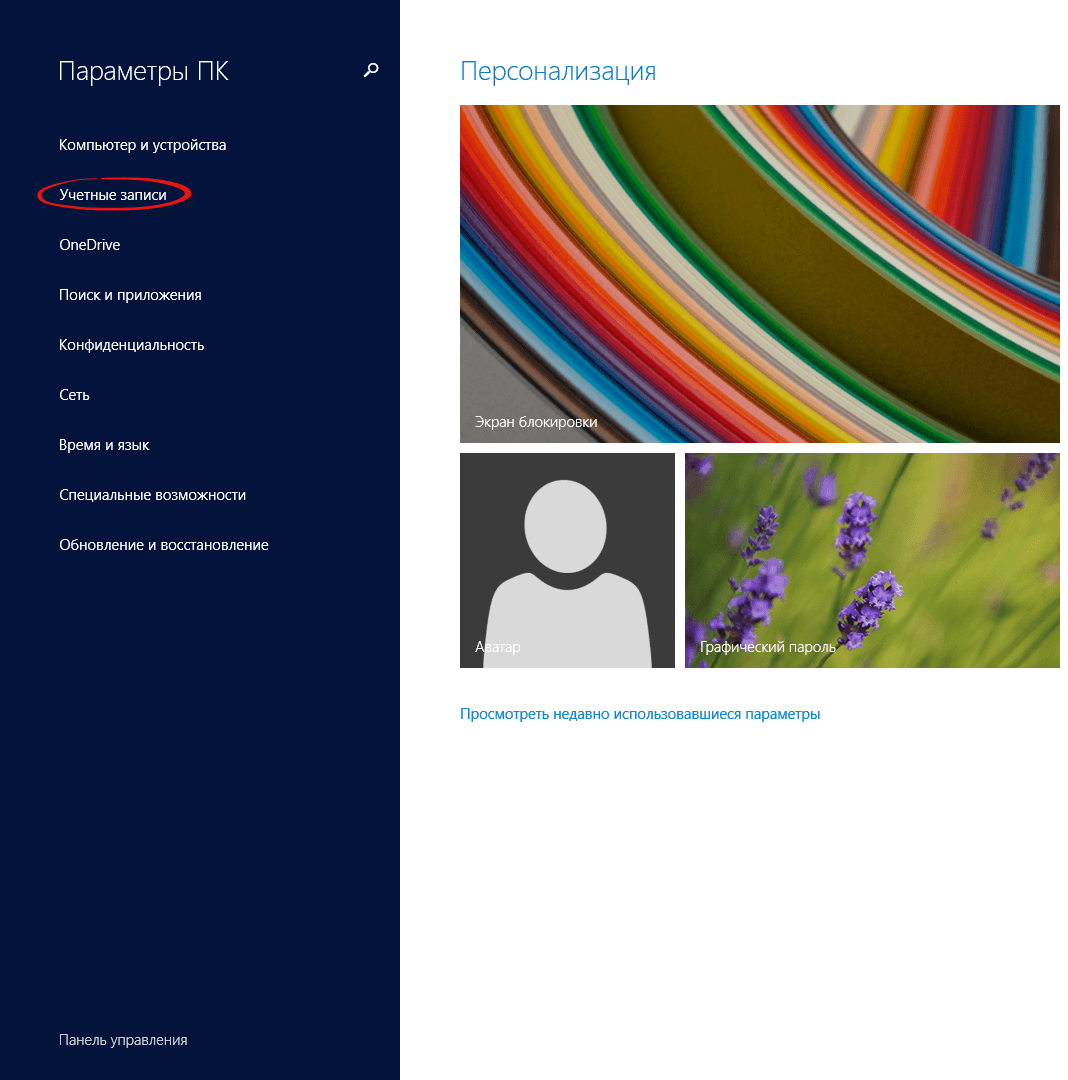Click the Параметры ПК title
The image size is (1068, 1080).
[x=144, y=71]
